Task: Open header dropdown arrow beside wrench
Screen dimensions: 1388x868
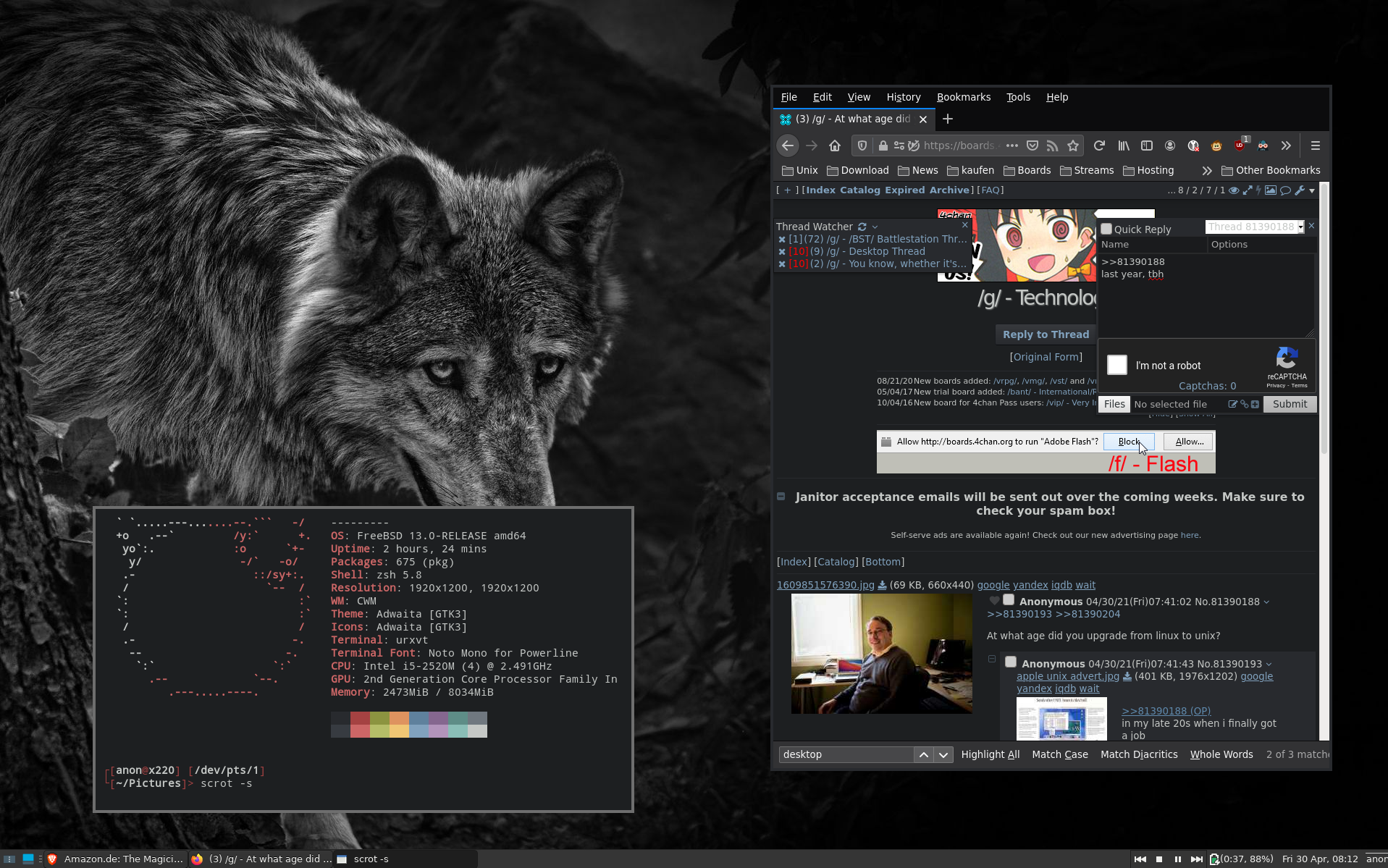Action: [x=1311, y=190]
